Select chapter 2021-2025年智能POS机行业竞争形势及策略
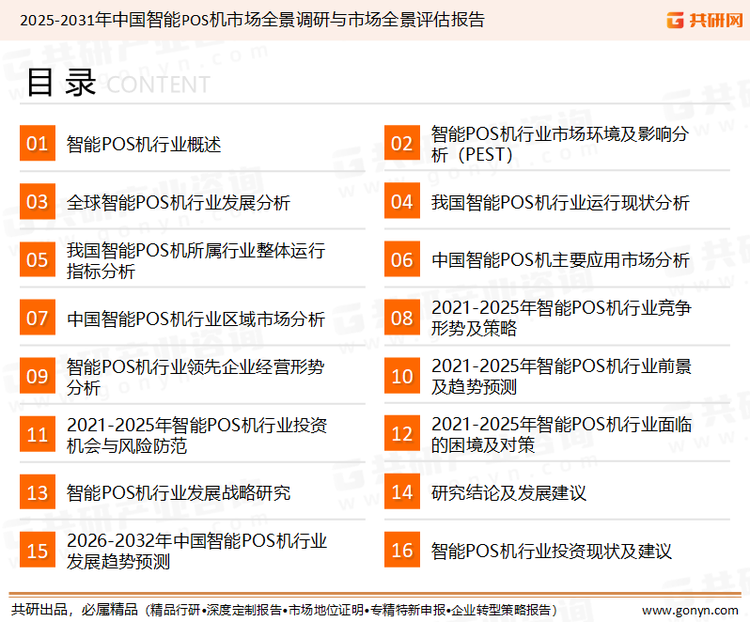Screen dimensions: 750x622 coord(561,318)
